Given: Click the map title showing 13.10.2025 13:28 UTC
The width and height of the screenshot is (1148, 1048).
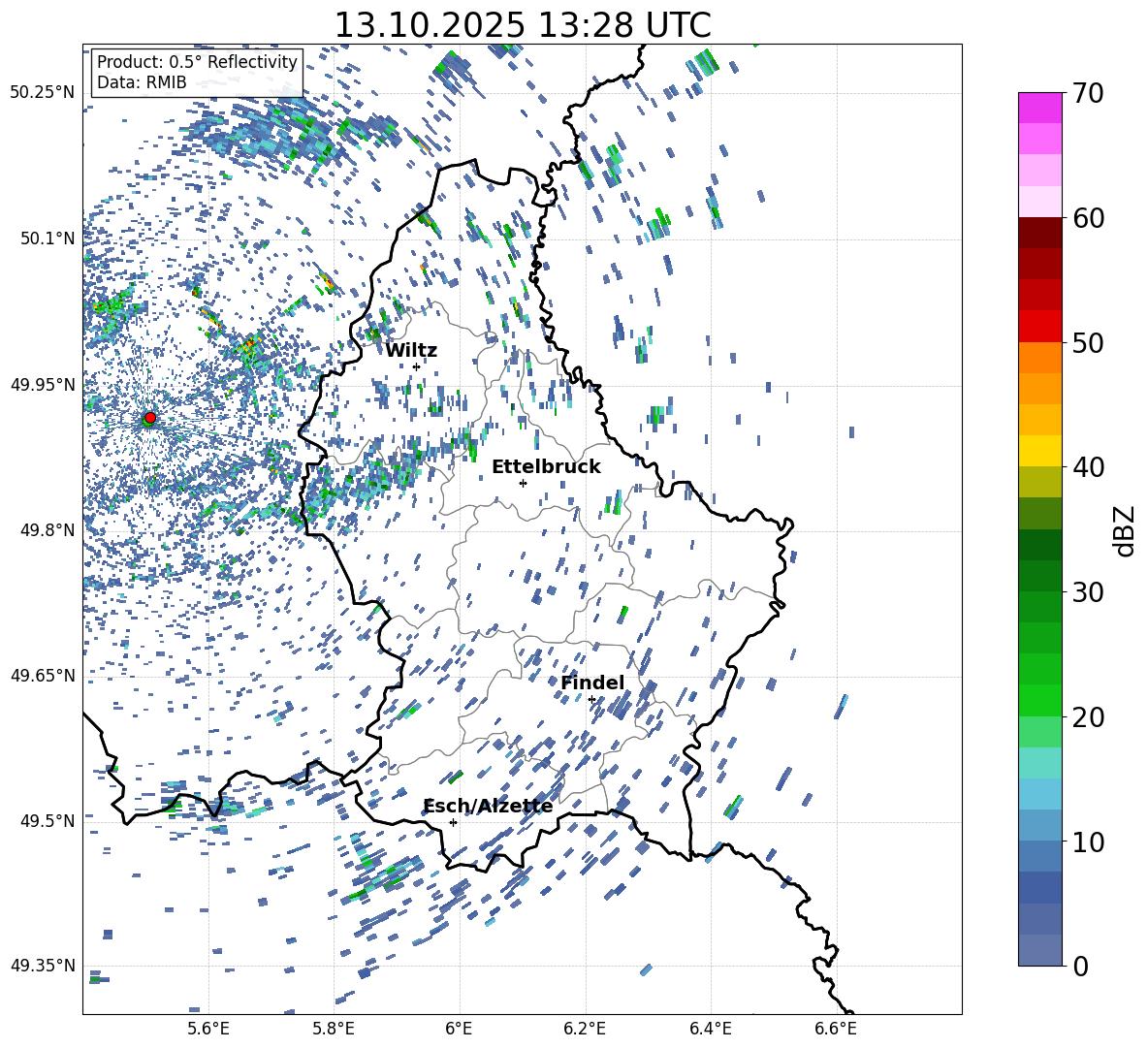Looking at the screenshot, I should pyautogui.click(x=522, y=25).
